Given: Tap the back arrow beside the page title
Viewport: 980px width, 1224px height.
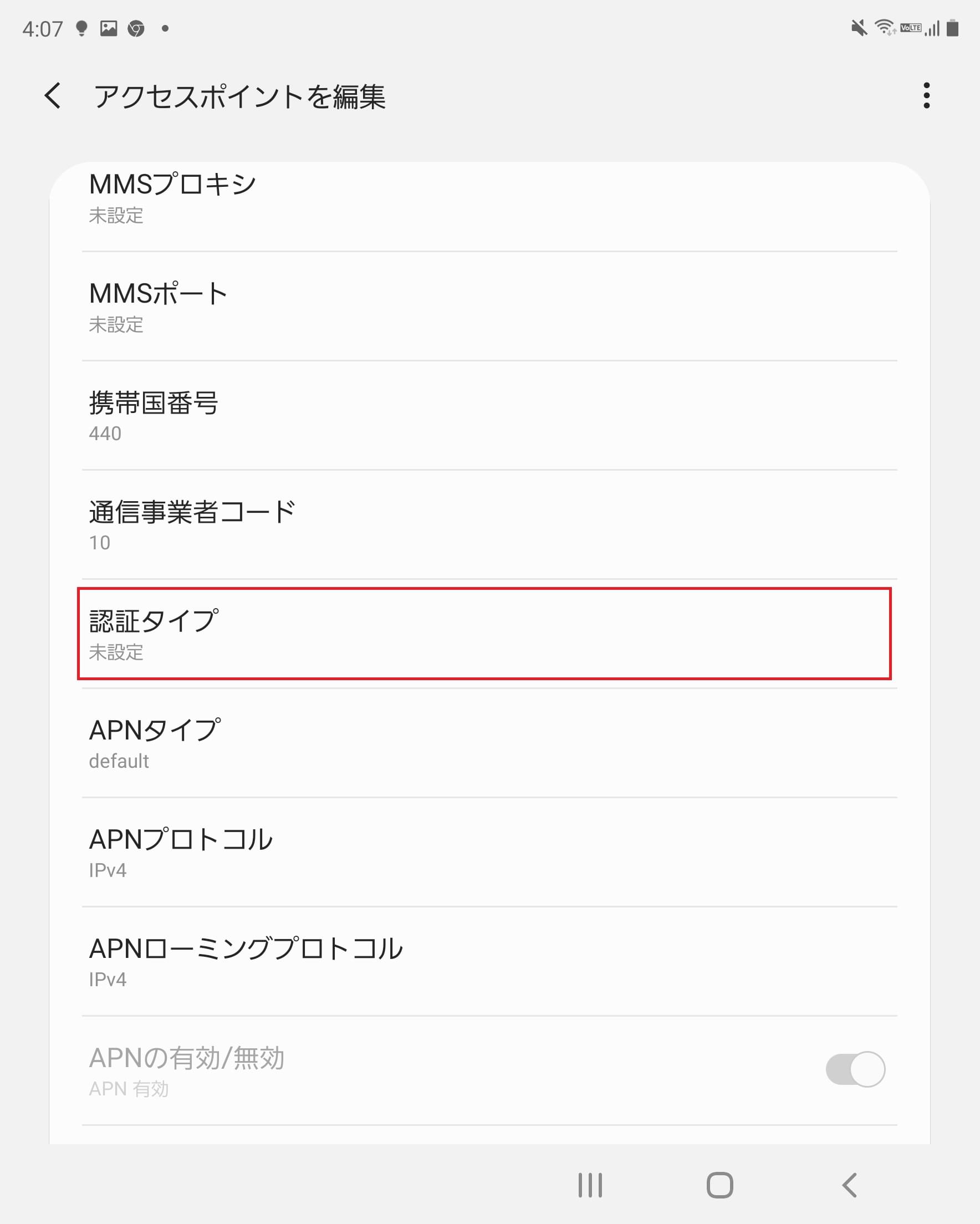Looking at the screenshot, I should coord(53,95).
